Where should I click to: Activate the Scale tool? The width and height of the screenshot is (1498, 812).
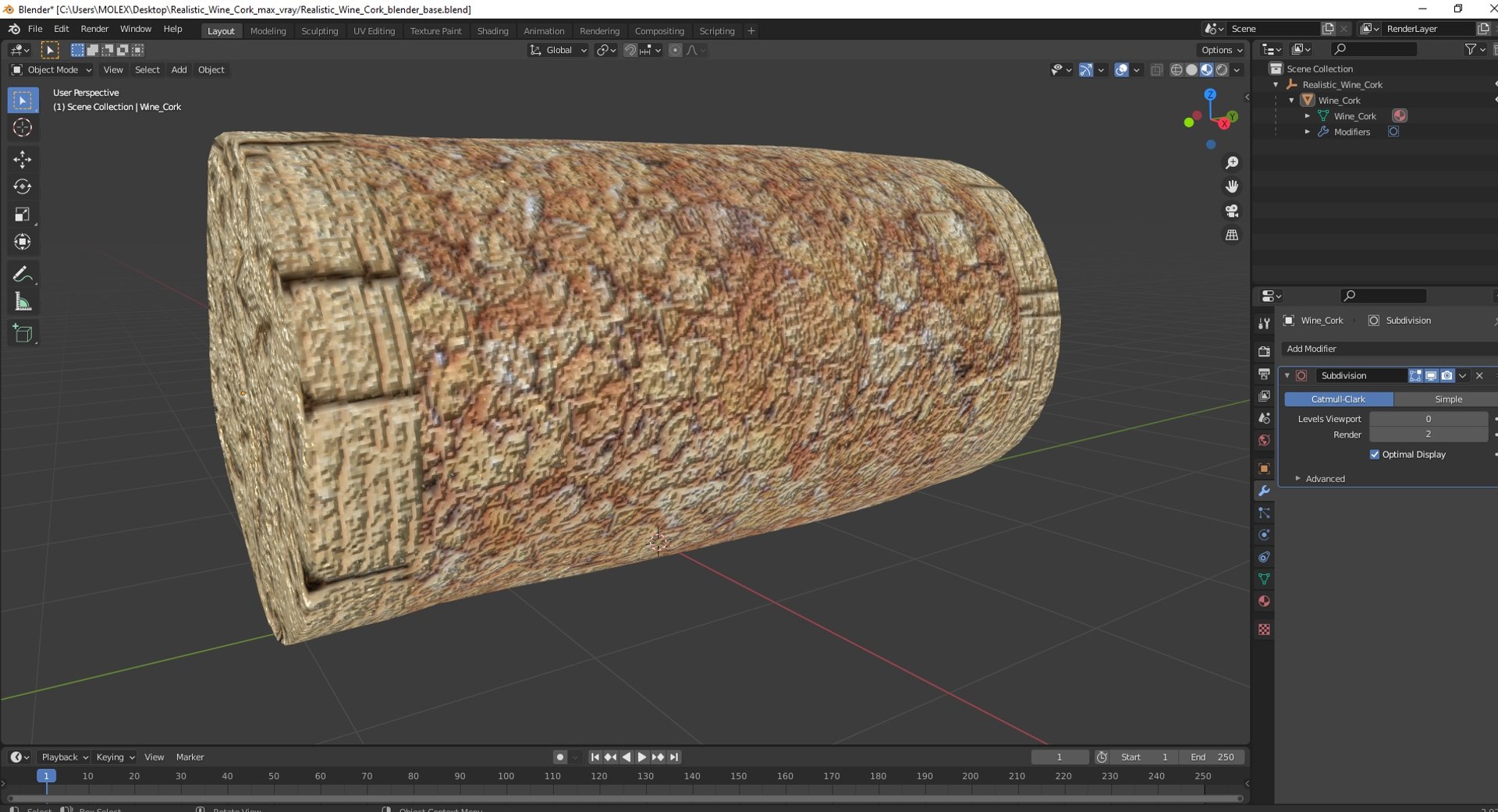coord(23,215)
